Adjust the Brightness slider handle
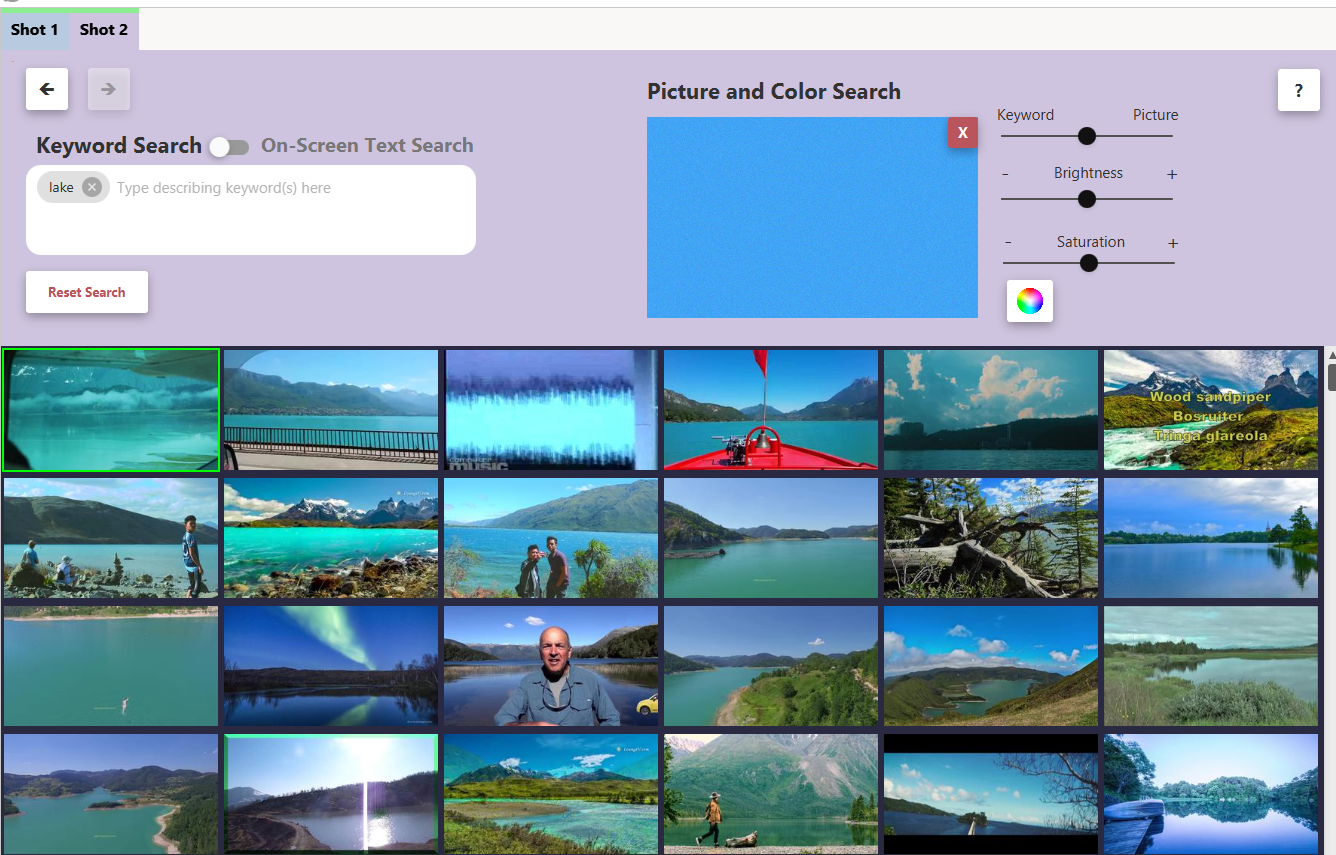 click(x=1087, y=199)
